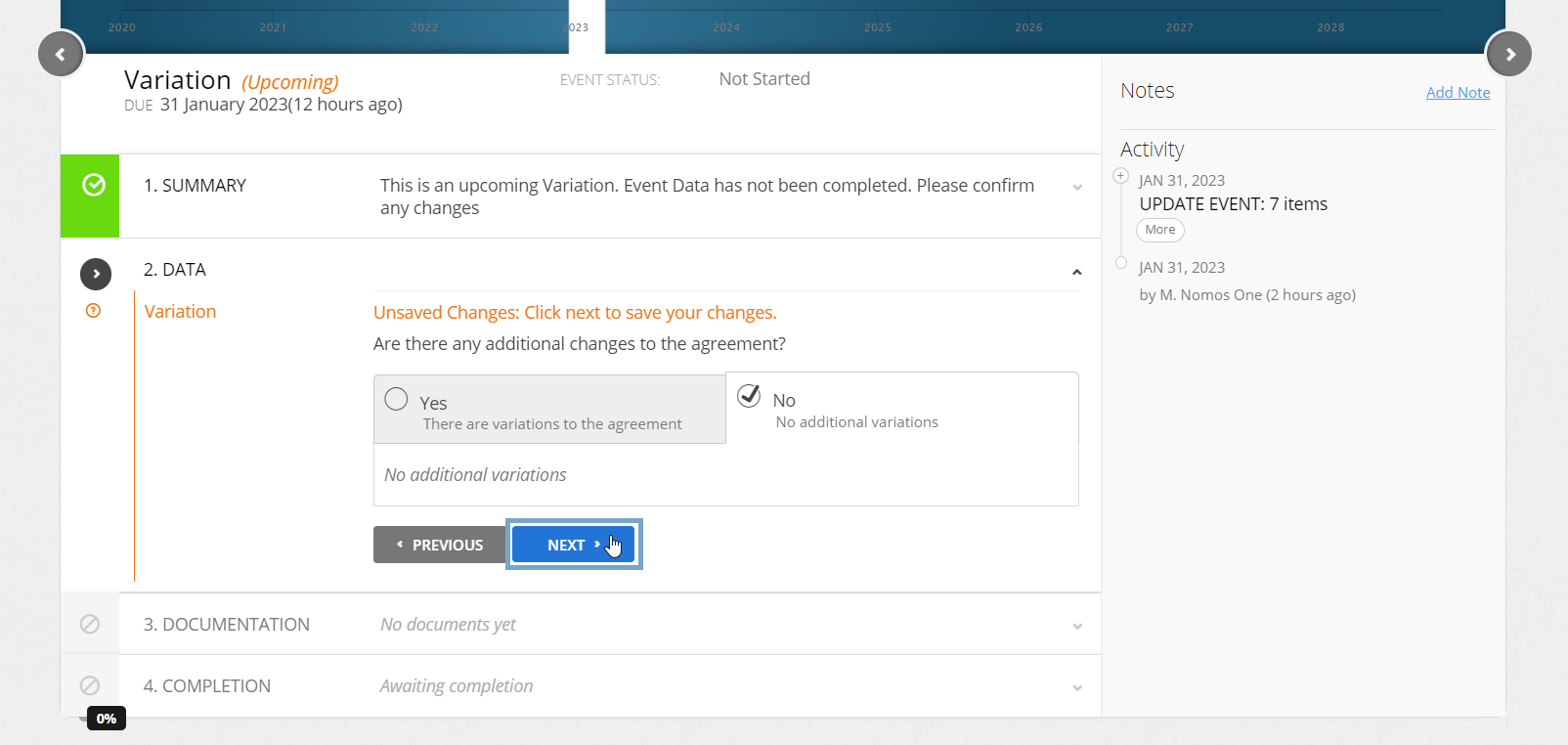The width and height of the screenshot is (1568, 745).
Task: Click the '31 January 2023' due date
Action: pos(224,105)
